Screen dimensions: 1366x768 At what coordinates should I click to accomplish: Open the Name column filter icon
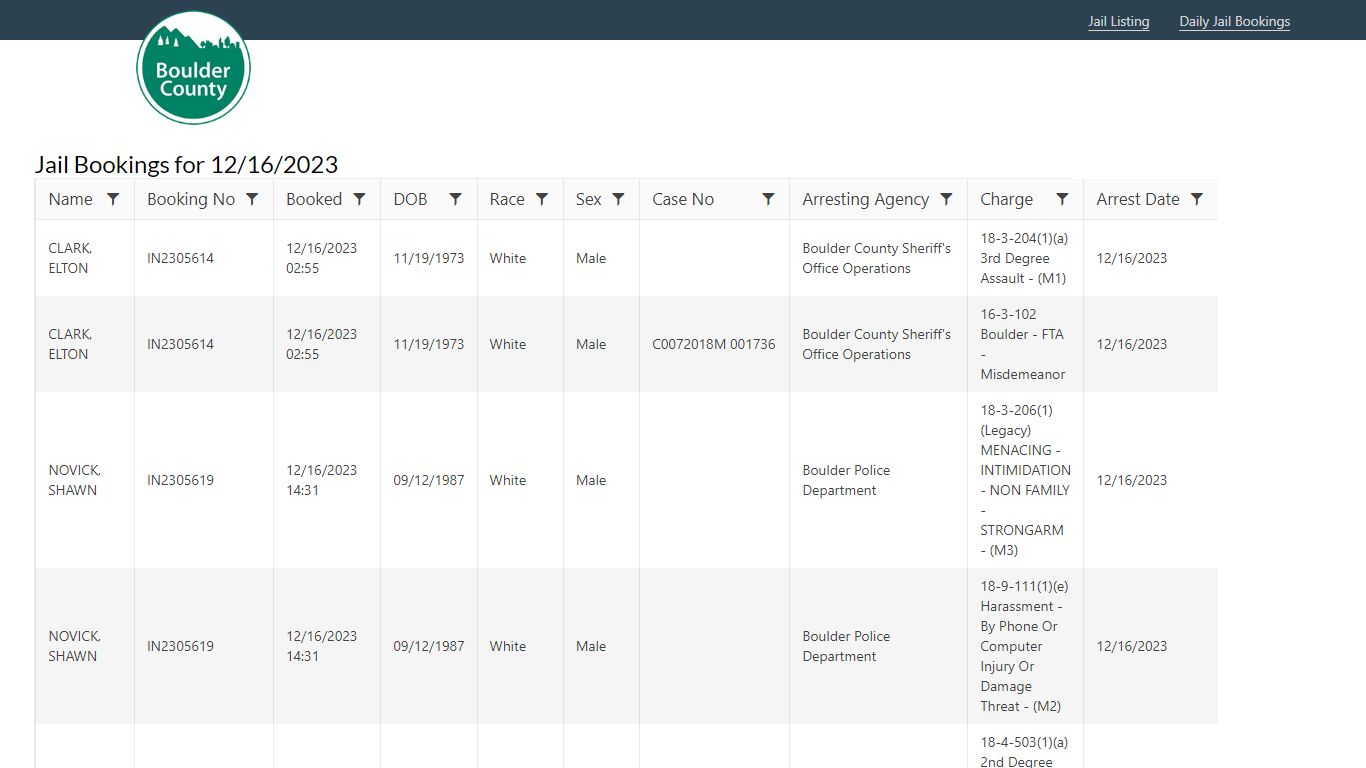(113, 199)
